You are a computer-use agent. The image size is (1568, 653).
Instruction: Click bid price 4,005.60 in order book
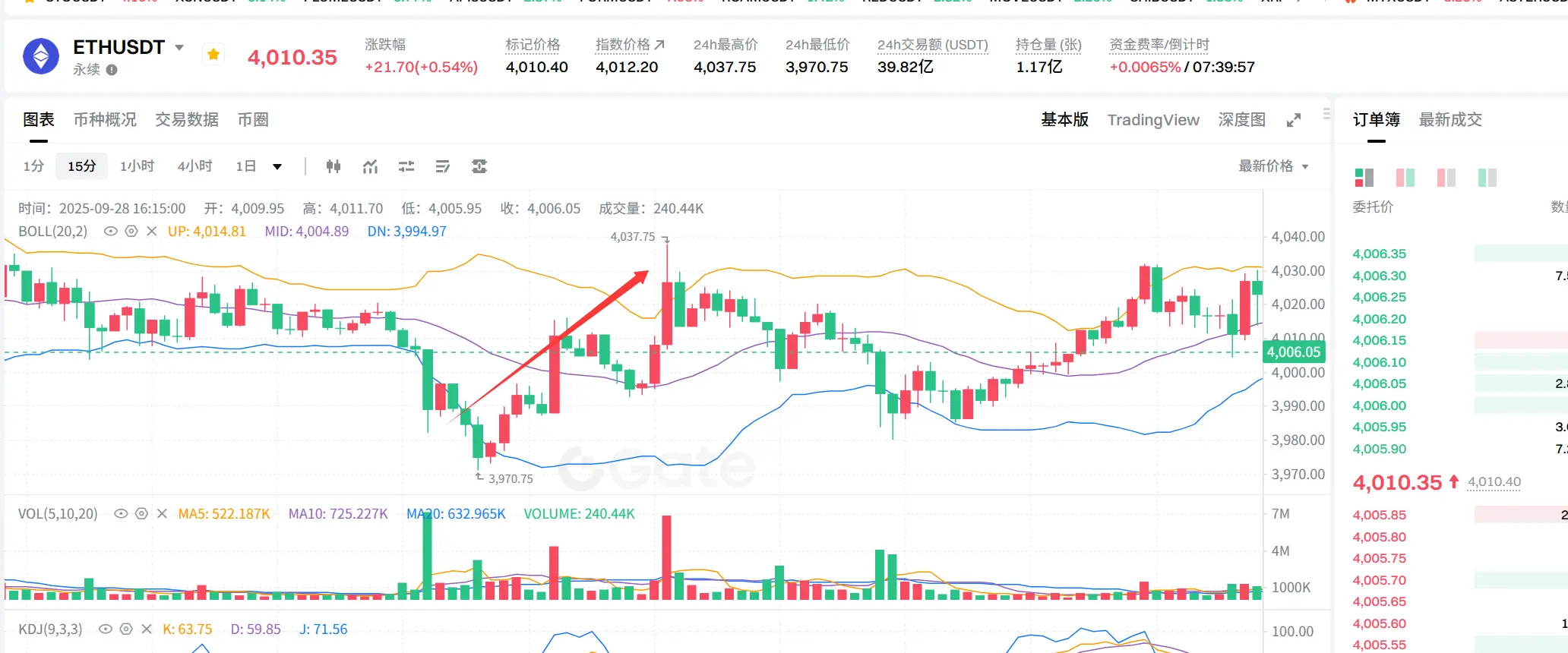(1379, 623)
